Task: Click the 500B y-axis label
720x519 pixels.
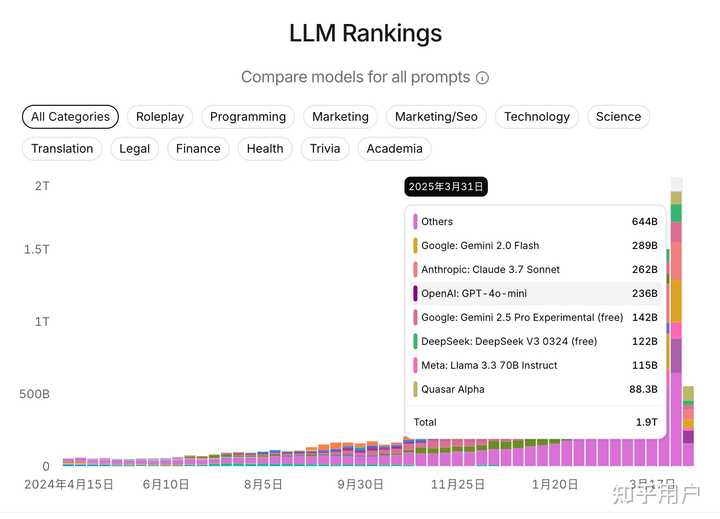Action: tap(34, 394)
